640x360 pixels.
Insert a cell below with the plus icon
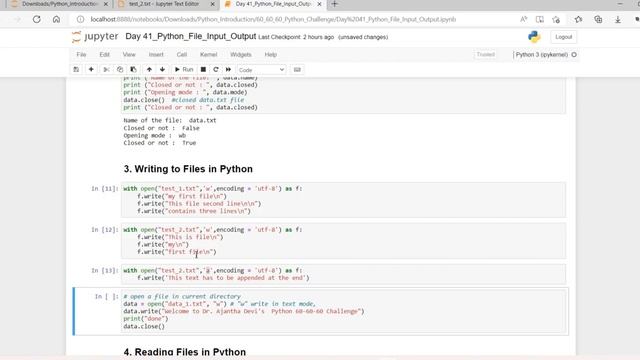pos(91,70)
